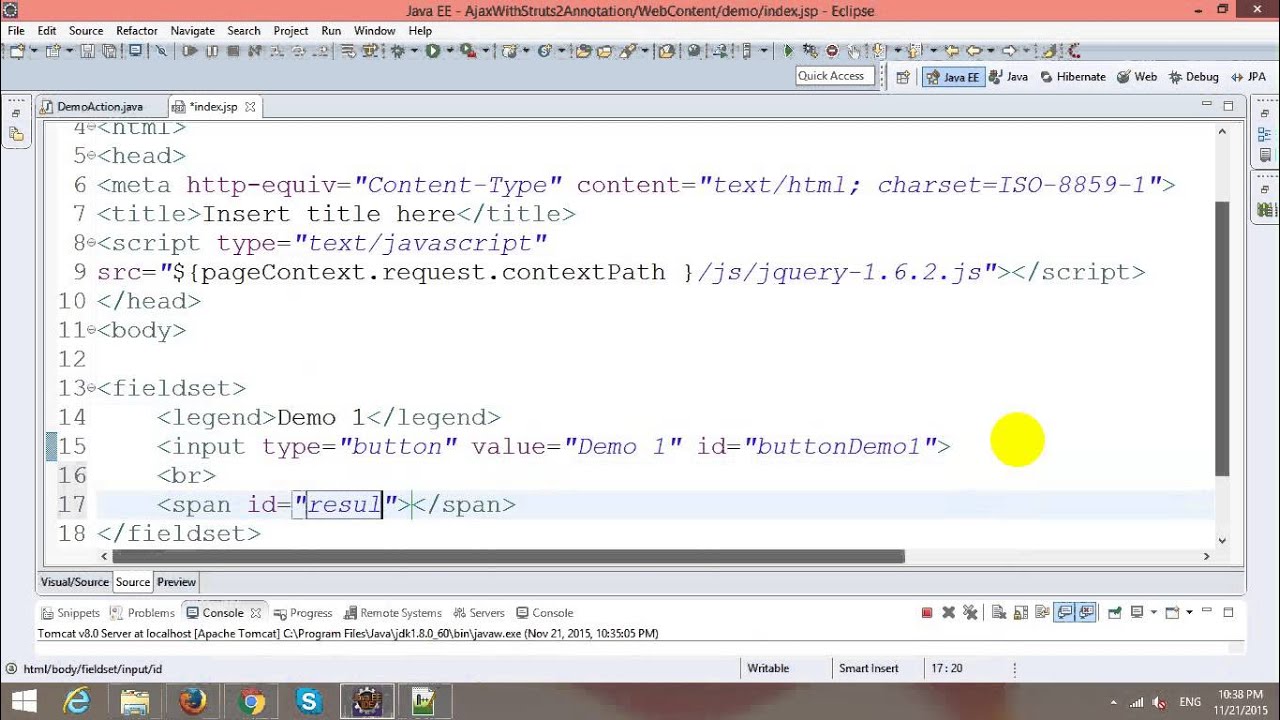
Task: Open Skype from the taskbar
Action: 309,701
